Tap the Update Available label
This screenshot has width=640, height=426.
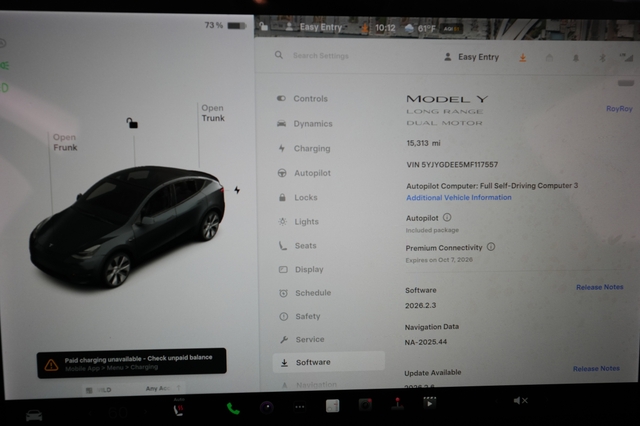tap(433, 373)
